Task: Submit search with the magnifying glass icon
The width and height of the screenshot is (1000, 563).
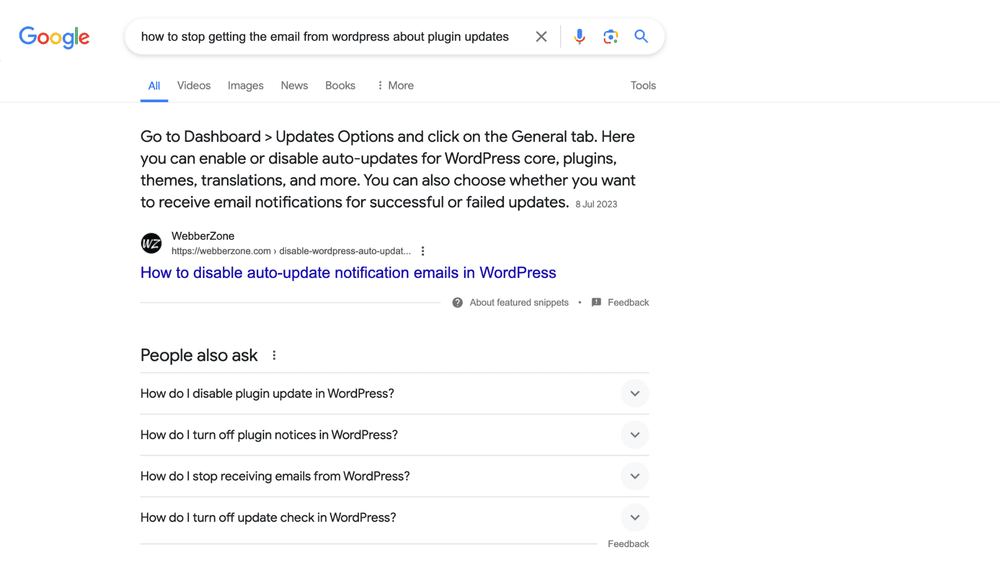Action: pyautogui.click(x=641, y=36)
